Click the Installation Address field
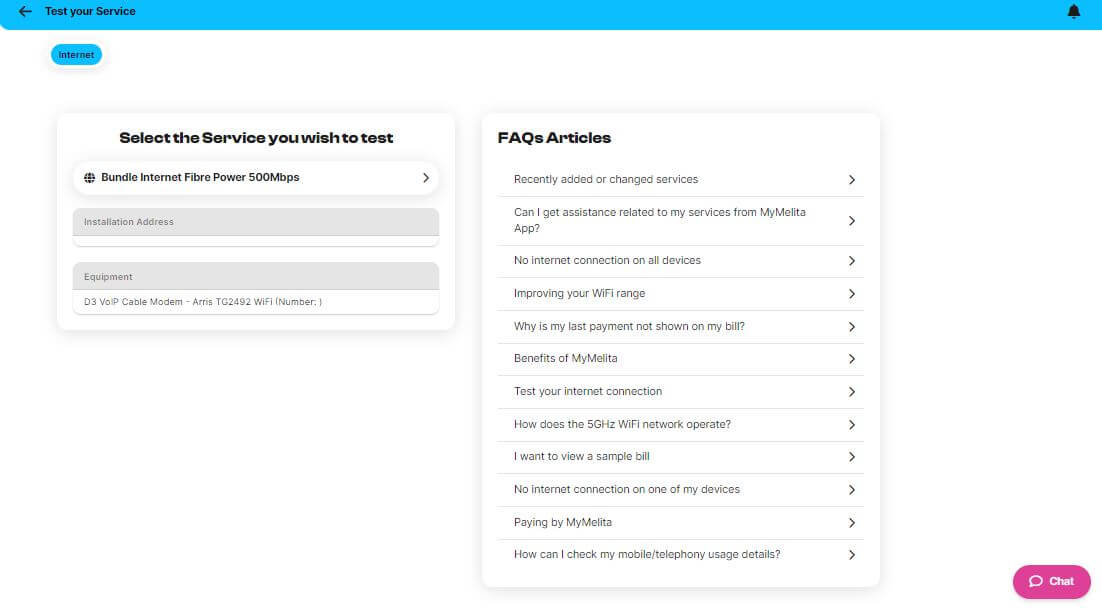The height and width of the screenshot is (609, 1102). (x=255, y=240)
